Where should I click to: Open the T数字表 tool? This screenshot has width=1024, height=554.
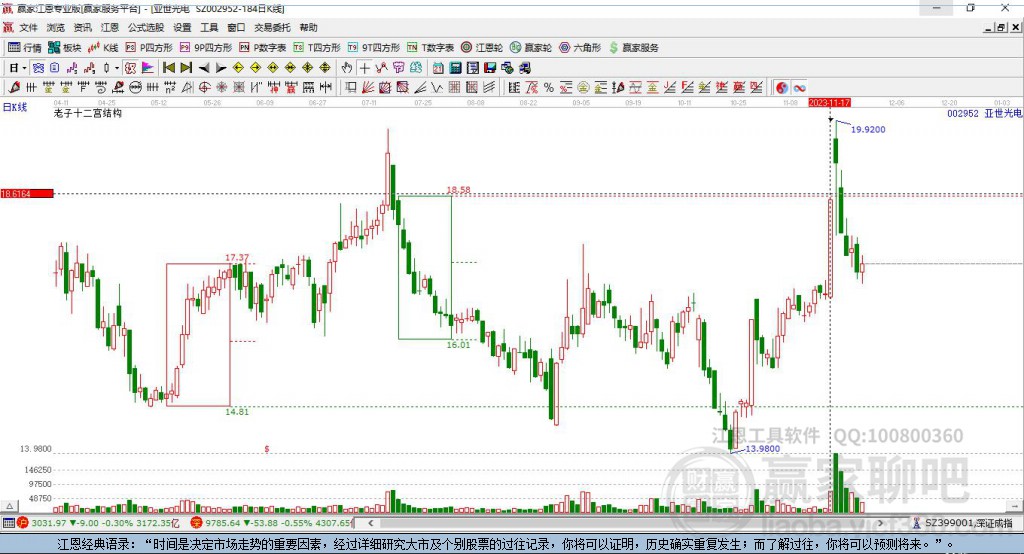(430, 48)
